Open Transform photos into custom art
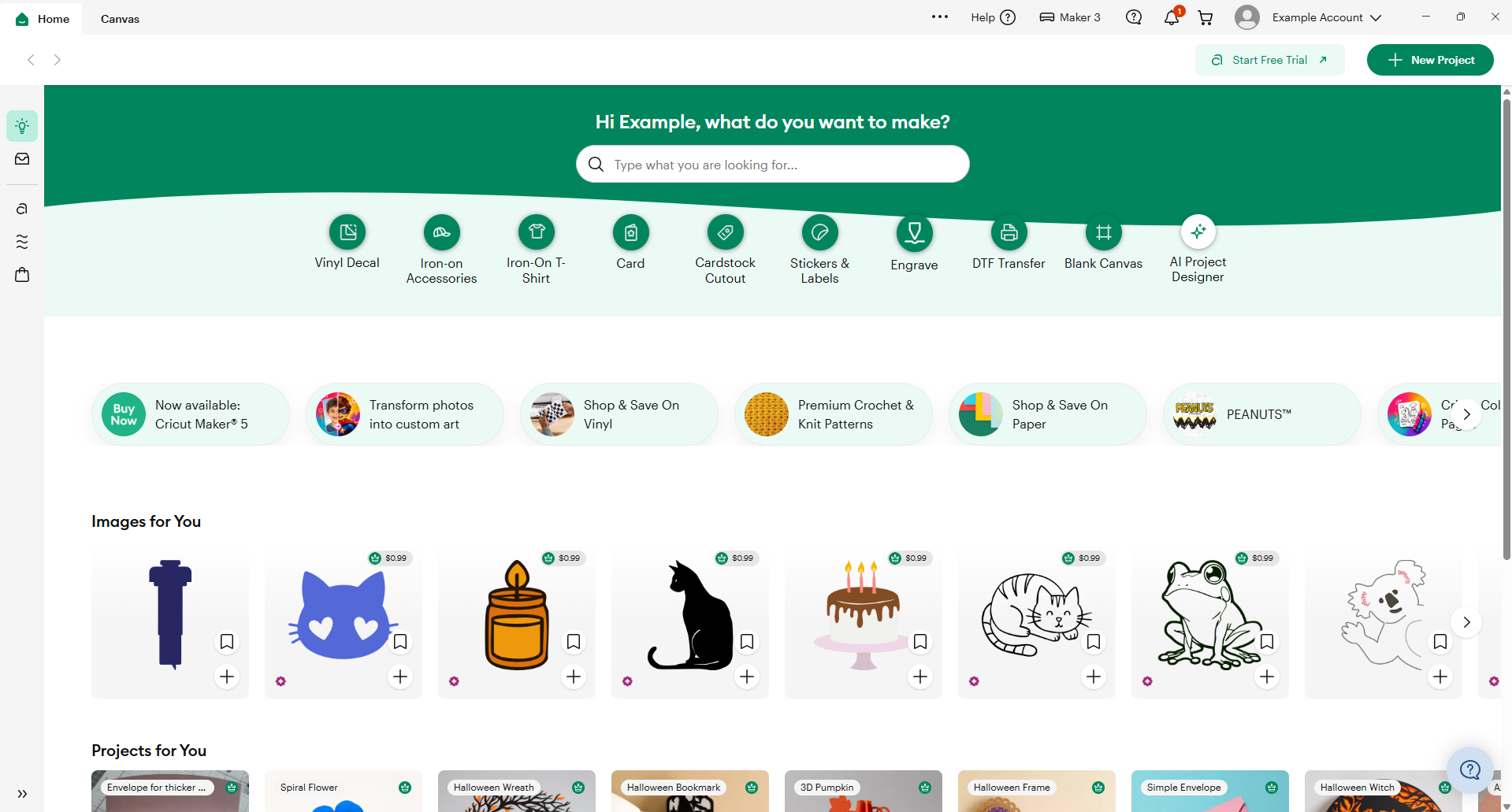 [405, 414]
